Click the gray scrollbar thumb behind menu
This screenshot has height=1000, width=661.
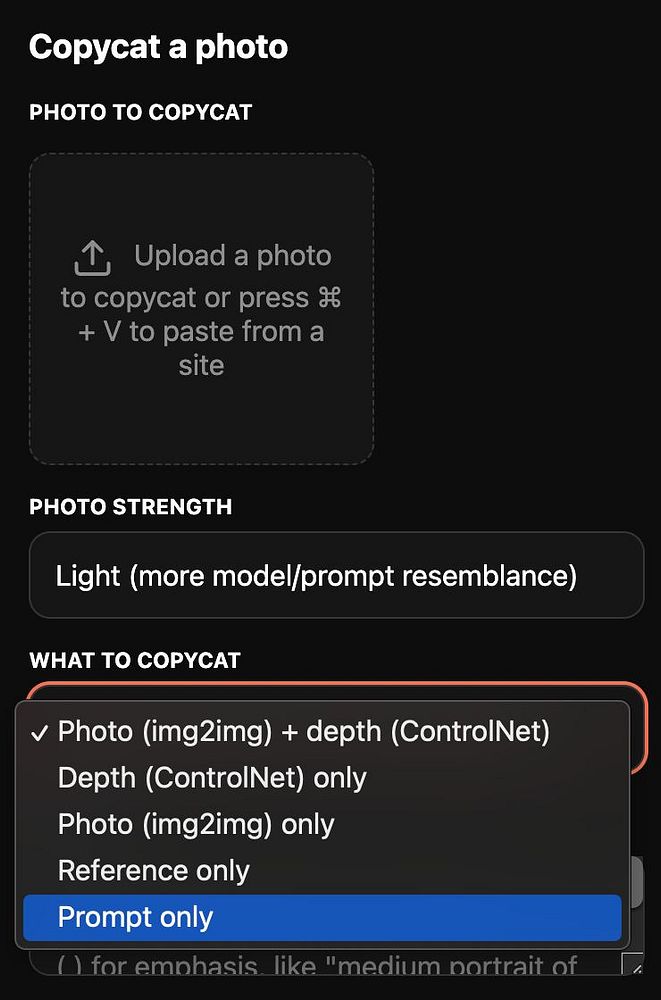637,881
